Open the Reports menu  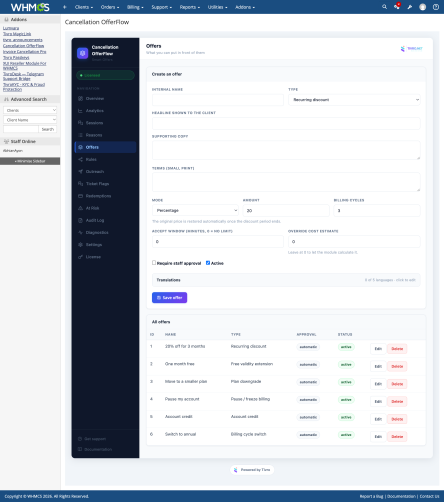tap(190, 7)
